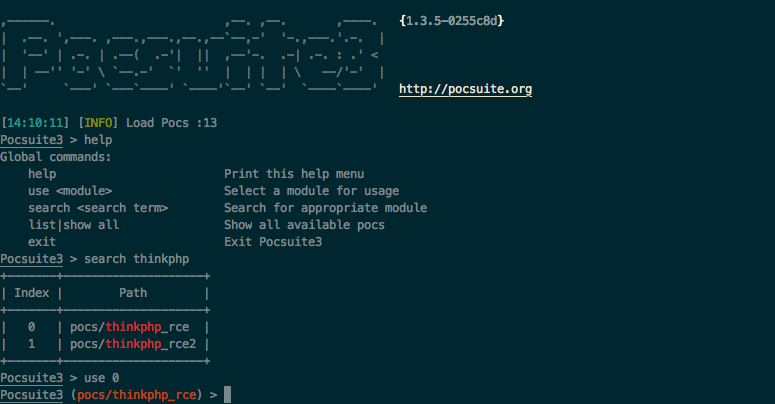Click the Index column header
Viewport: 775px width, 404px height.
[x=32, y=293]
